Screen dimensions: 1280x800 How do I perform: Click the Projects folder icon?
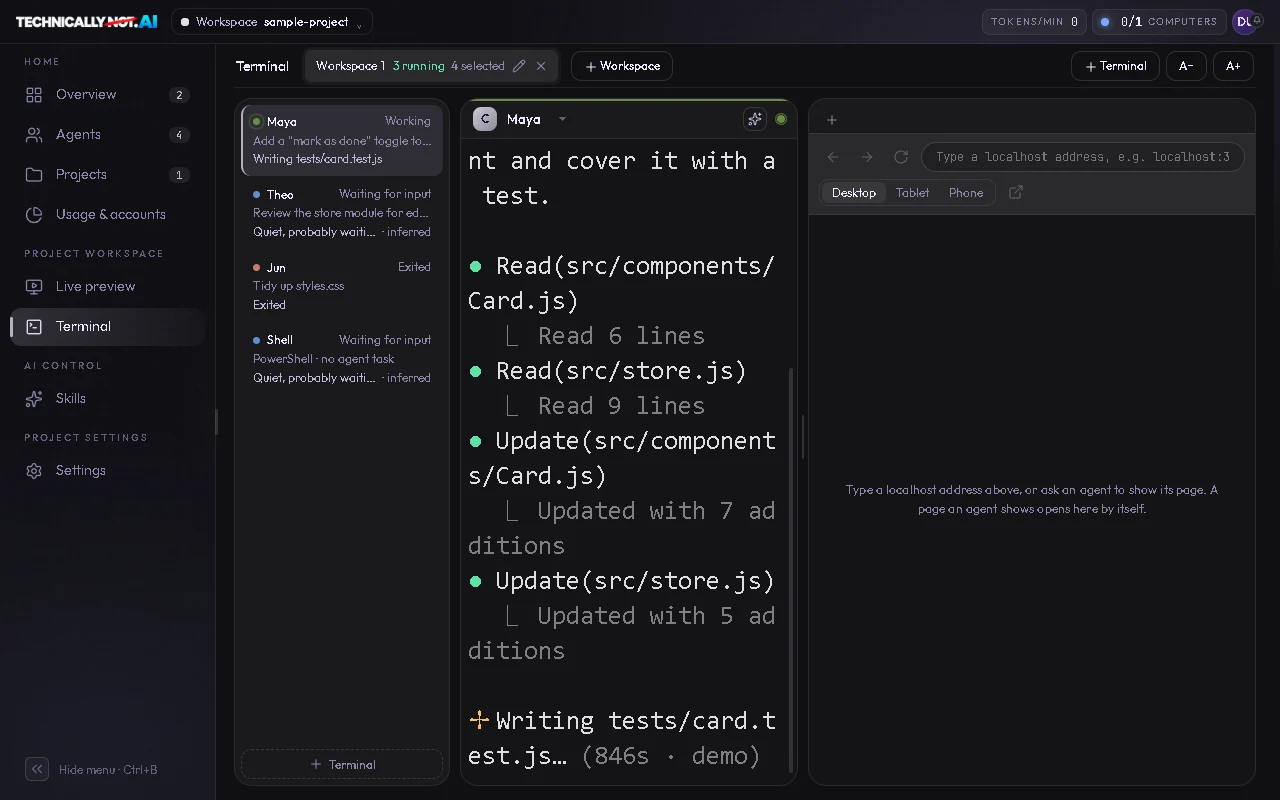tap(34, 175)
